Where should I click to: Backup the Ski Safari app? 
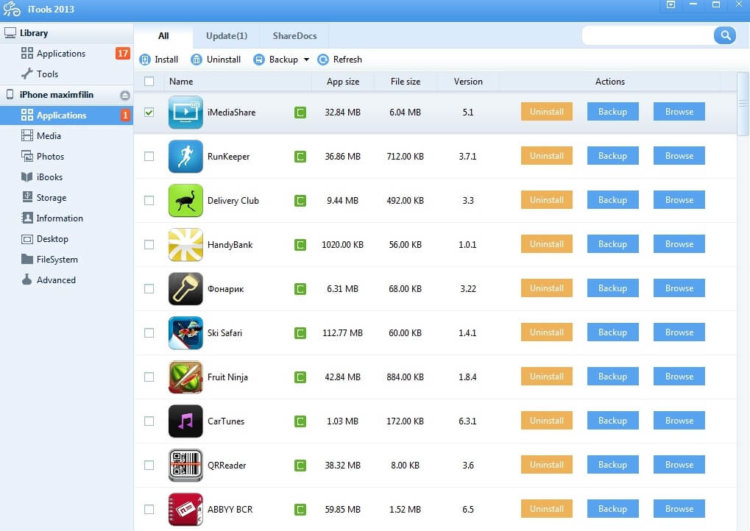click(x=613, y=332)
